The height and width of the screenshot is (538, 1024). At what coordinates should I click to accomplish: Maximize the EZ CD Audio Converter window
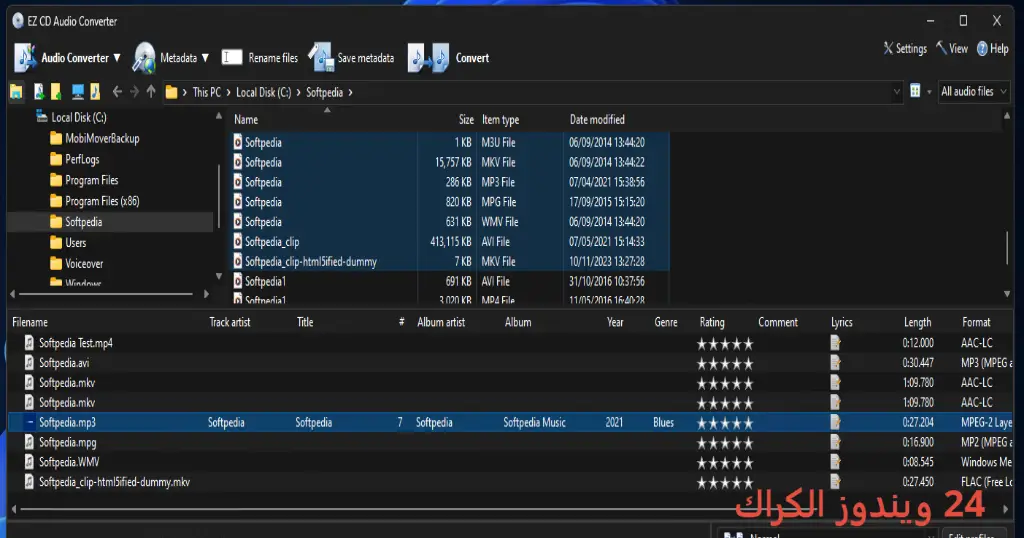coord(963,21)
